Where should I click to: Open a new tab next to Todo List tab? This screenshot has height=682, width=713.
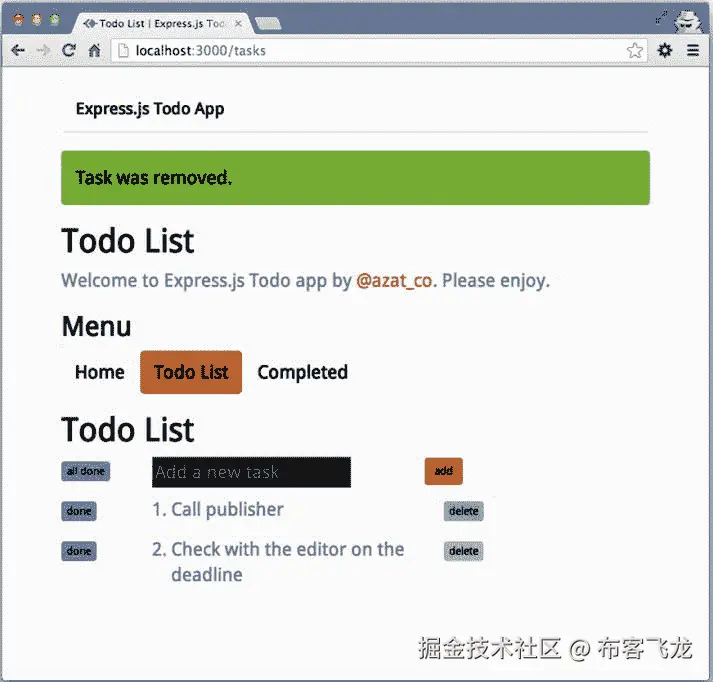click(268, 24)
